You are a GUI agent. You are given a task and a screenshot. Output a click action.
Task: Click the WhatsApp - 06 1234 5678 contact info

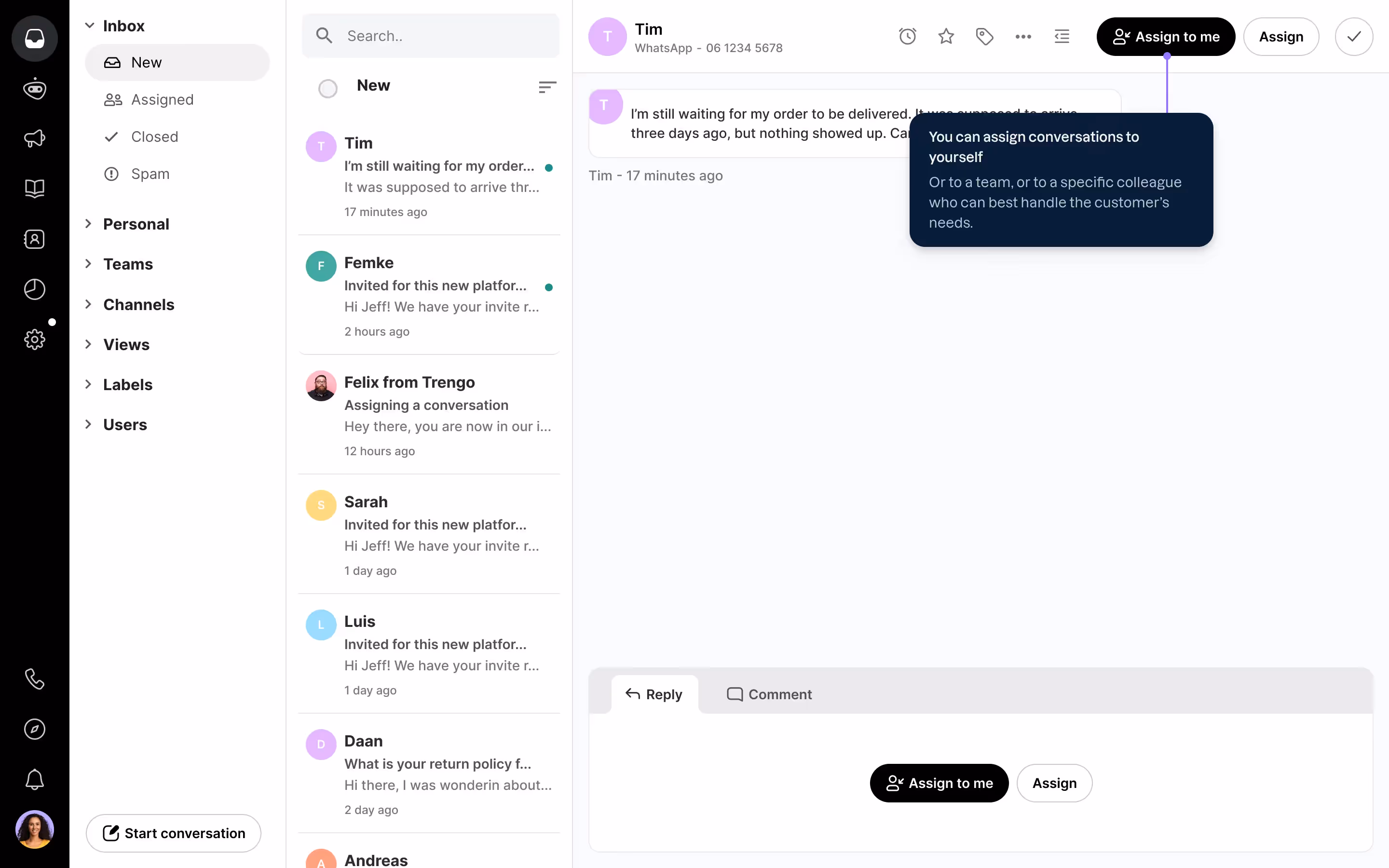click(x=708, y=48)
